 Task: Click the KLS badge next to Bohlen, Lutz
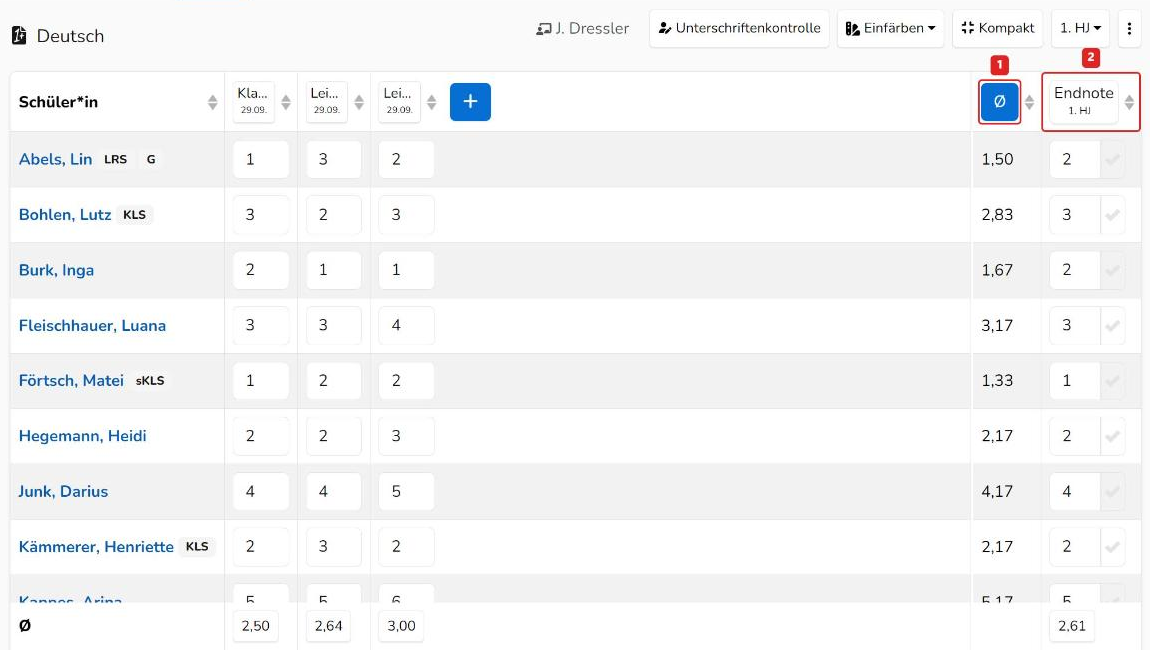pyautogui.click(x=134, y=215)
